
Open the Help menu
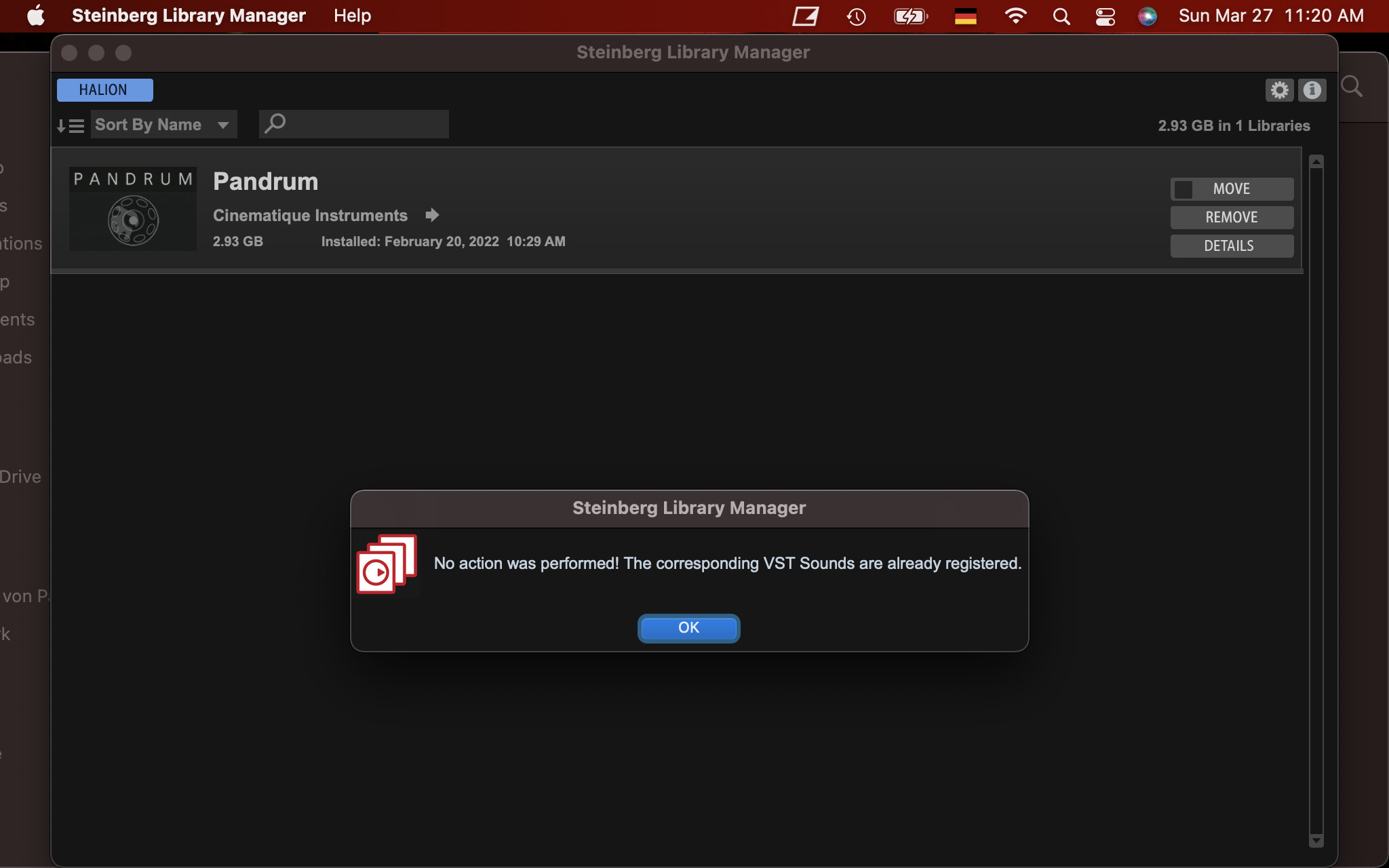click(352, 16)
